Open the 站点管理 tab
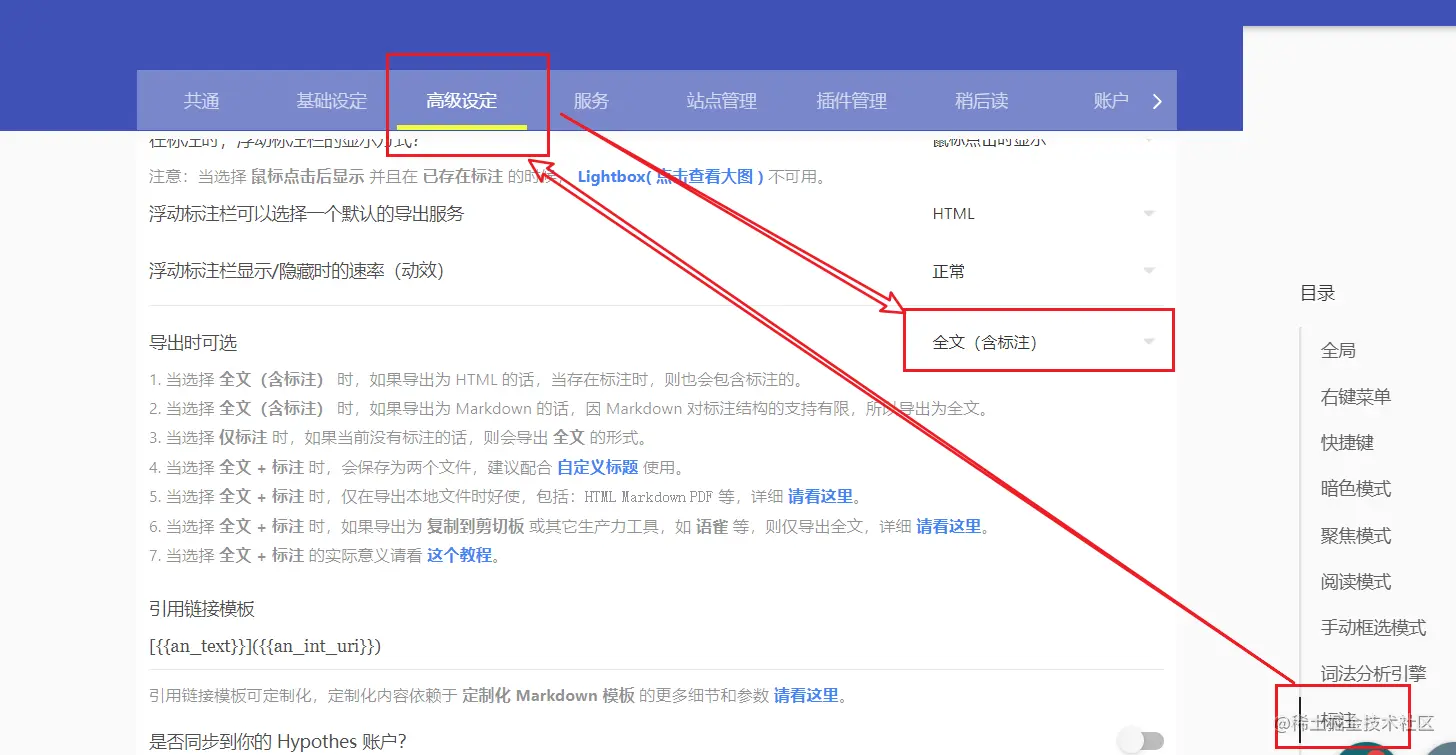The height and width of the screenshot is (755, 1456). coord(722,100)
